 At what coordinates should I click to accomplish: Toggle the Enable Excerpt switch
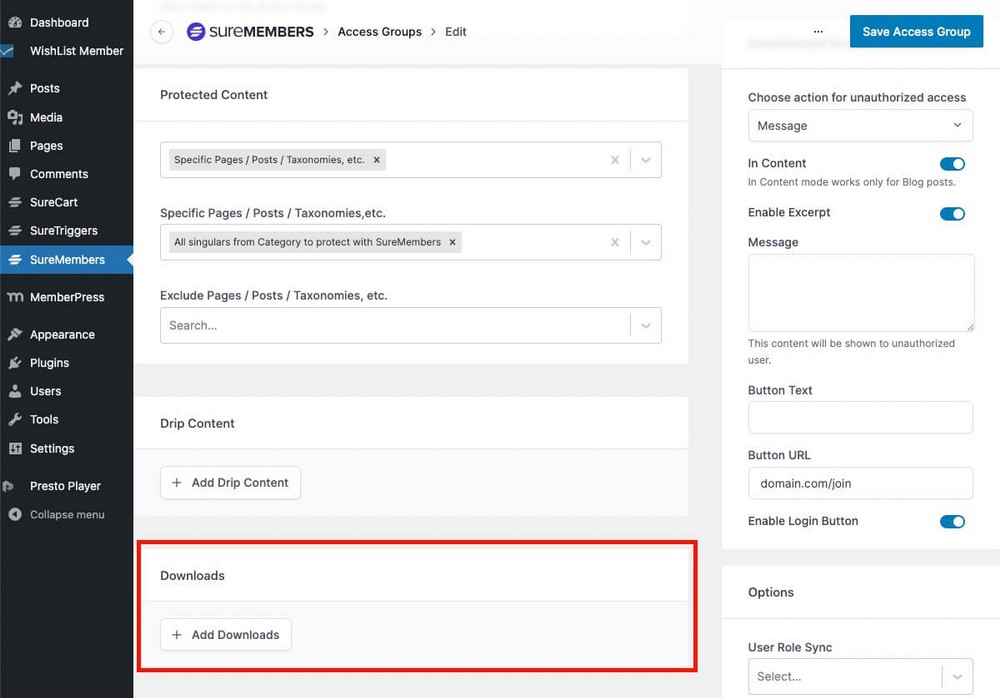(952, 214)
